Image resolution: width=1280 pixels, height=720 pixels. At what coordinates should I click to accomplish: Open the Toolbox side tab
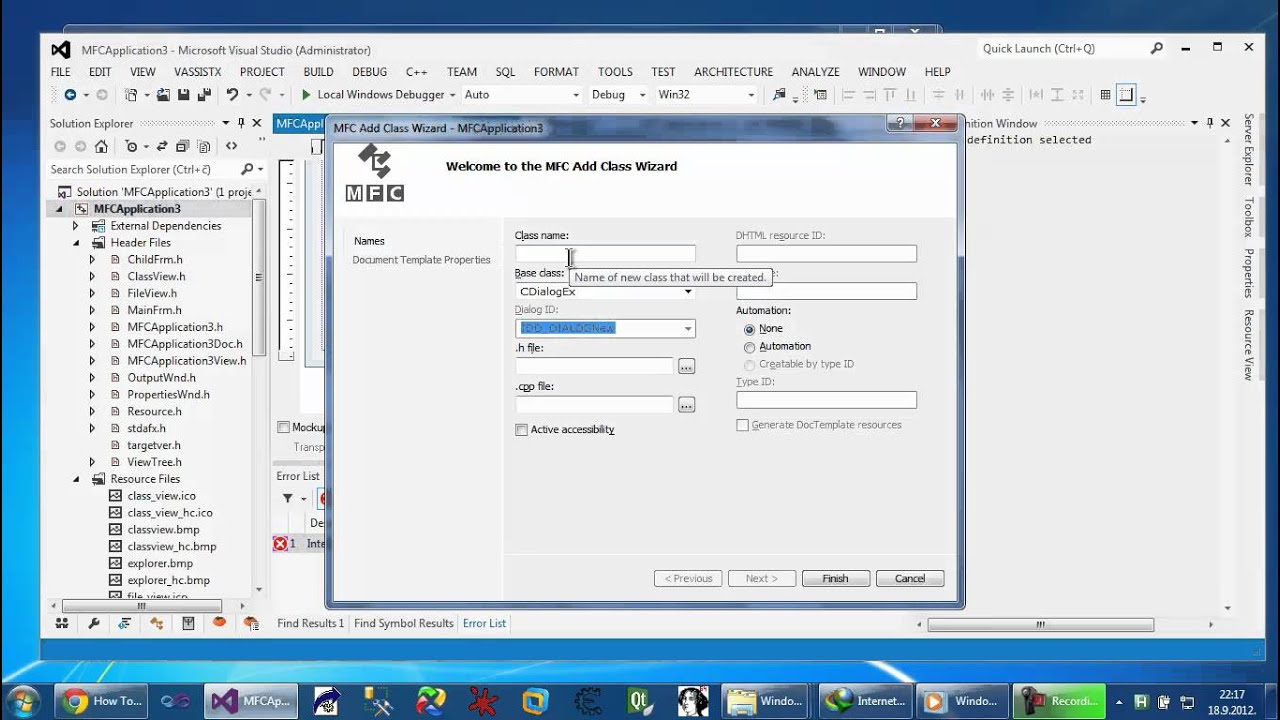(1248, 217)
